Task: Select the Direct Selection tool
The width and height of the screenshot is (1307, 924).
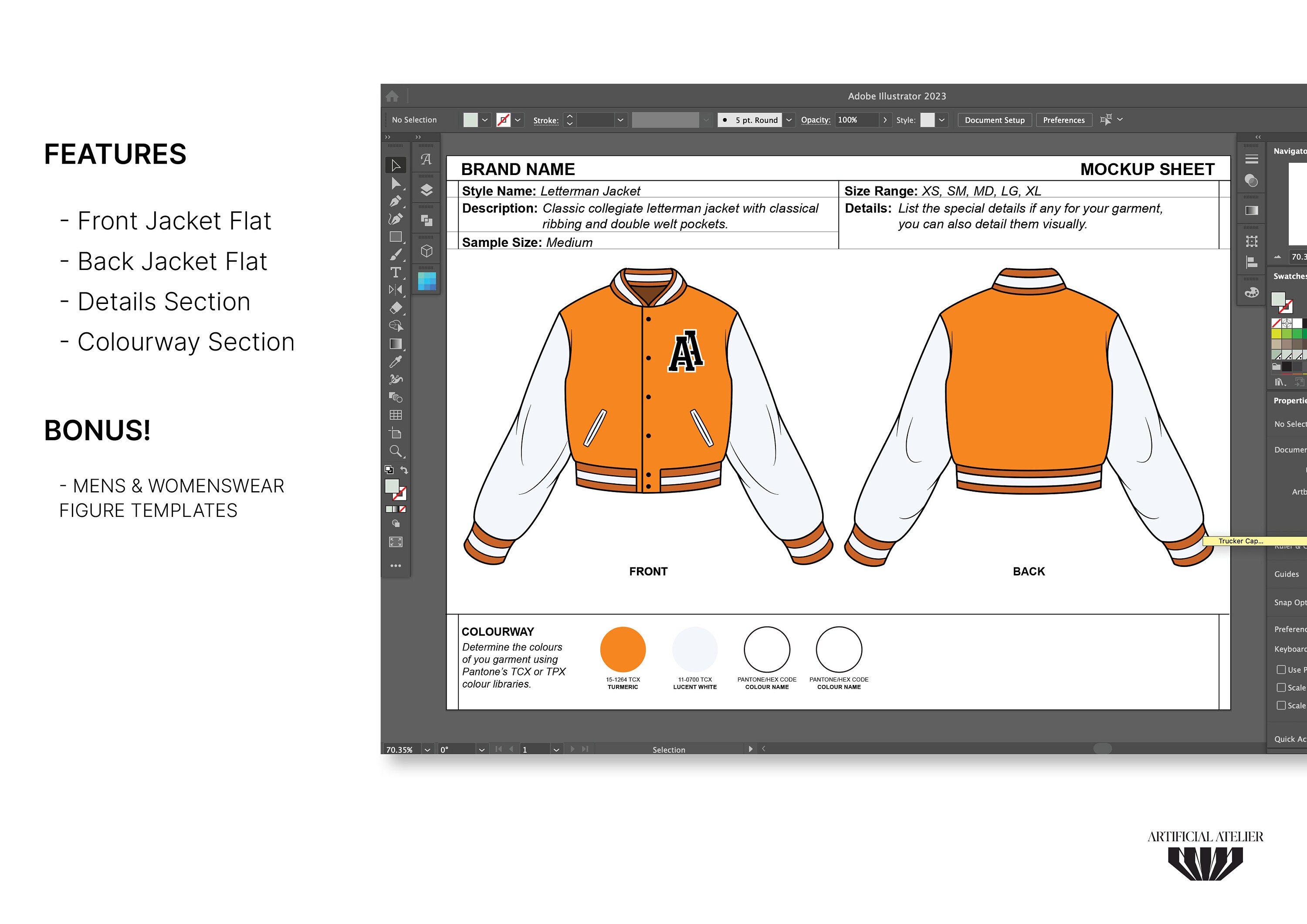Action: [396, 183]
